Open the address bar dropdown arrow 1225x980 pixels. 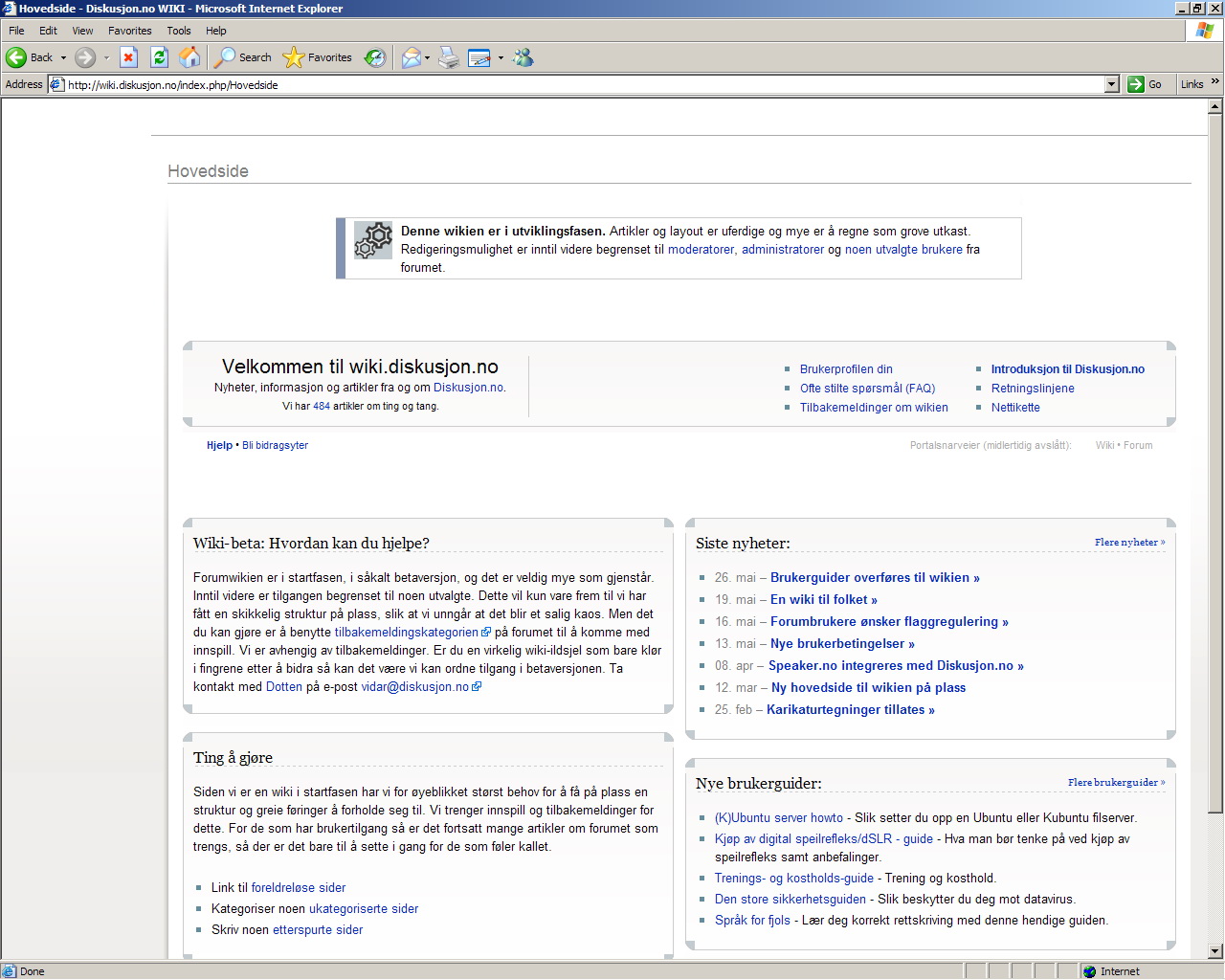point(1111,84)
